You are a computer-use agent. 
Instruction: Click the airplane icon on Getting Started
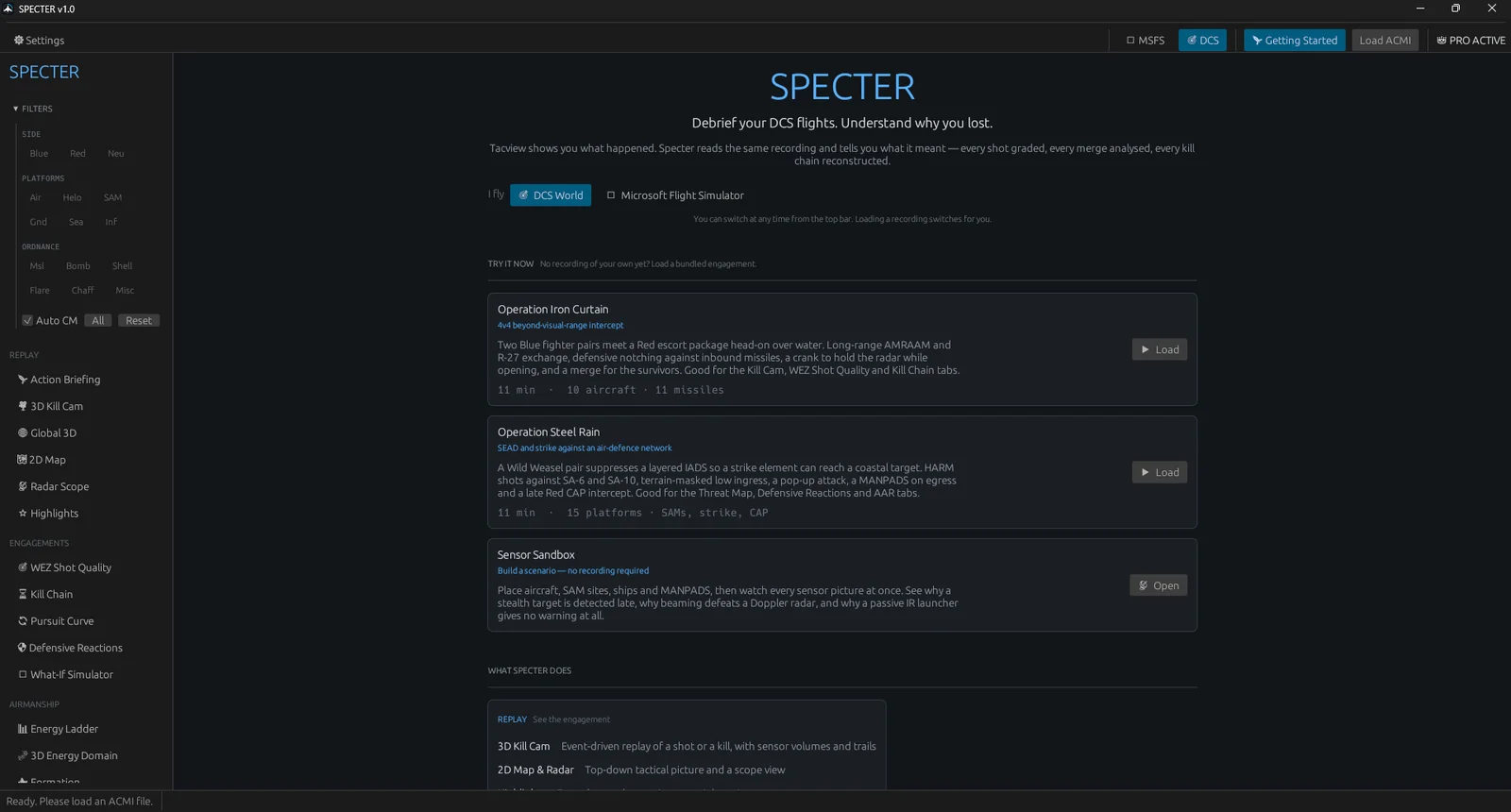pos(1257,41)
